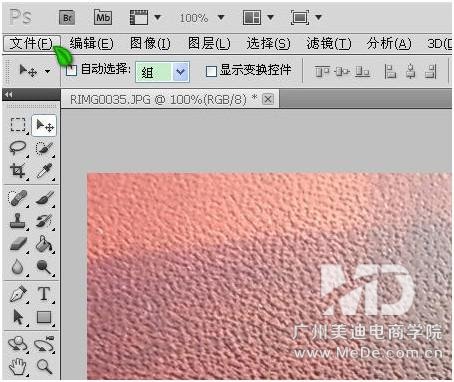Viewport: 454px width, 382px height.
Task: Select the Pen tool
Action: (18, 294)
